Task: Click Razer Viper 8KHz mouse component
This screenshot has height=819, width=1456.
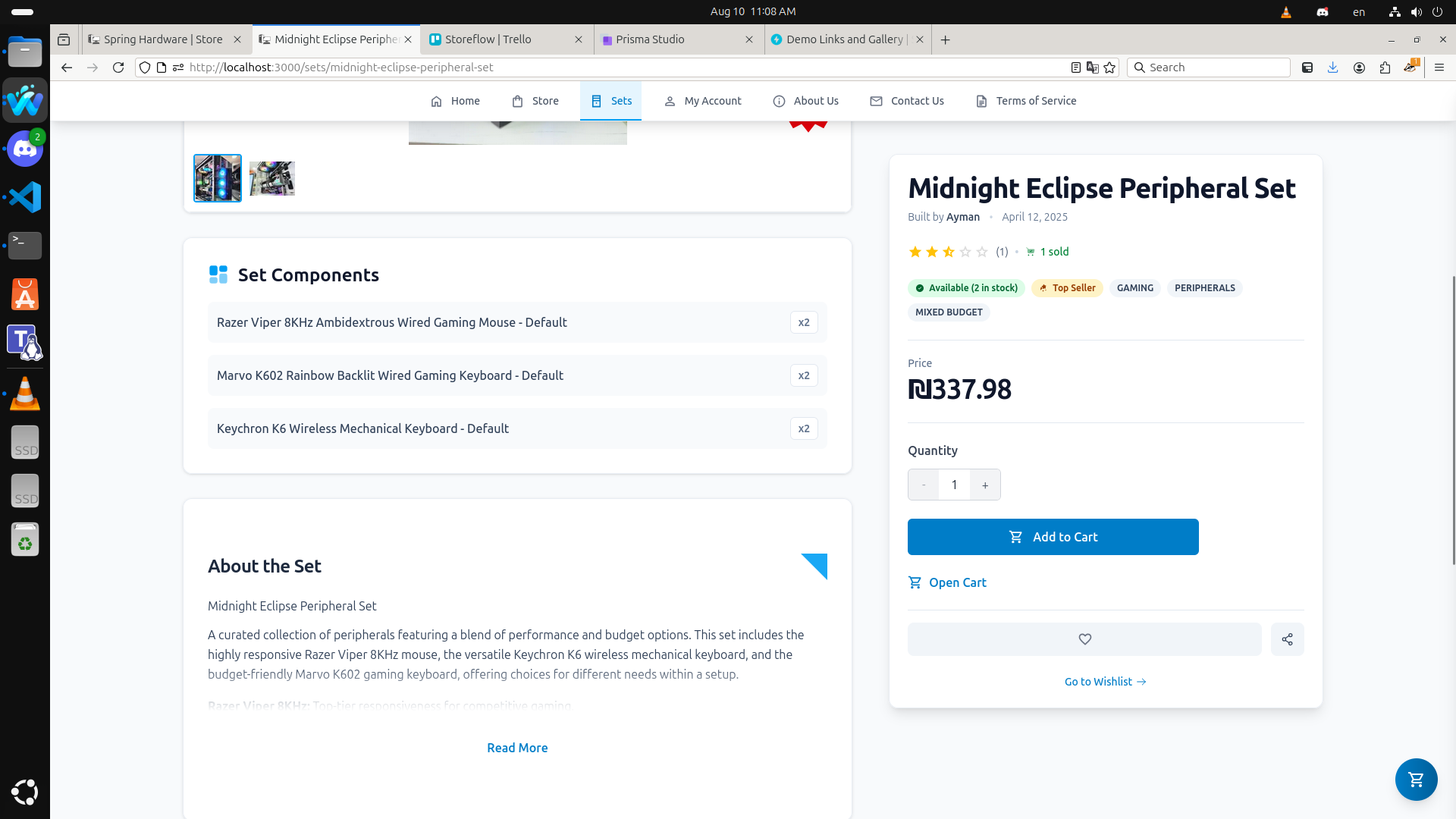Action: pos(517,322)
